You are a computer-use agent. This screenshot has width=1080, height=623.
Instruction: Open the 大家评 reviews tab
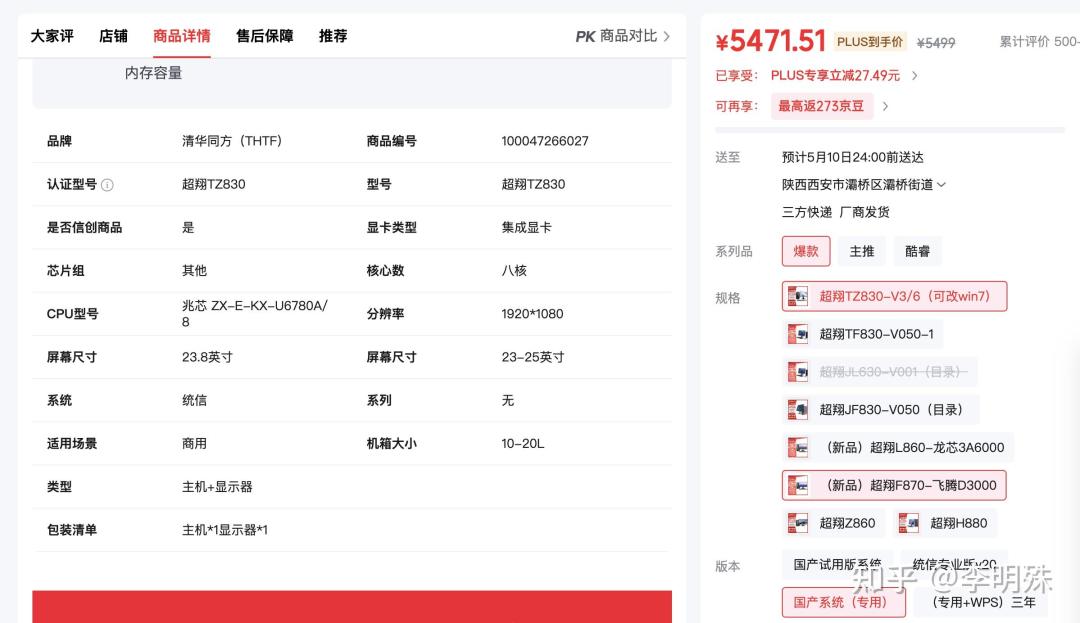point(52,36)
